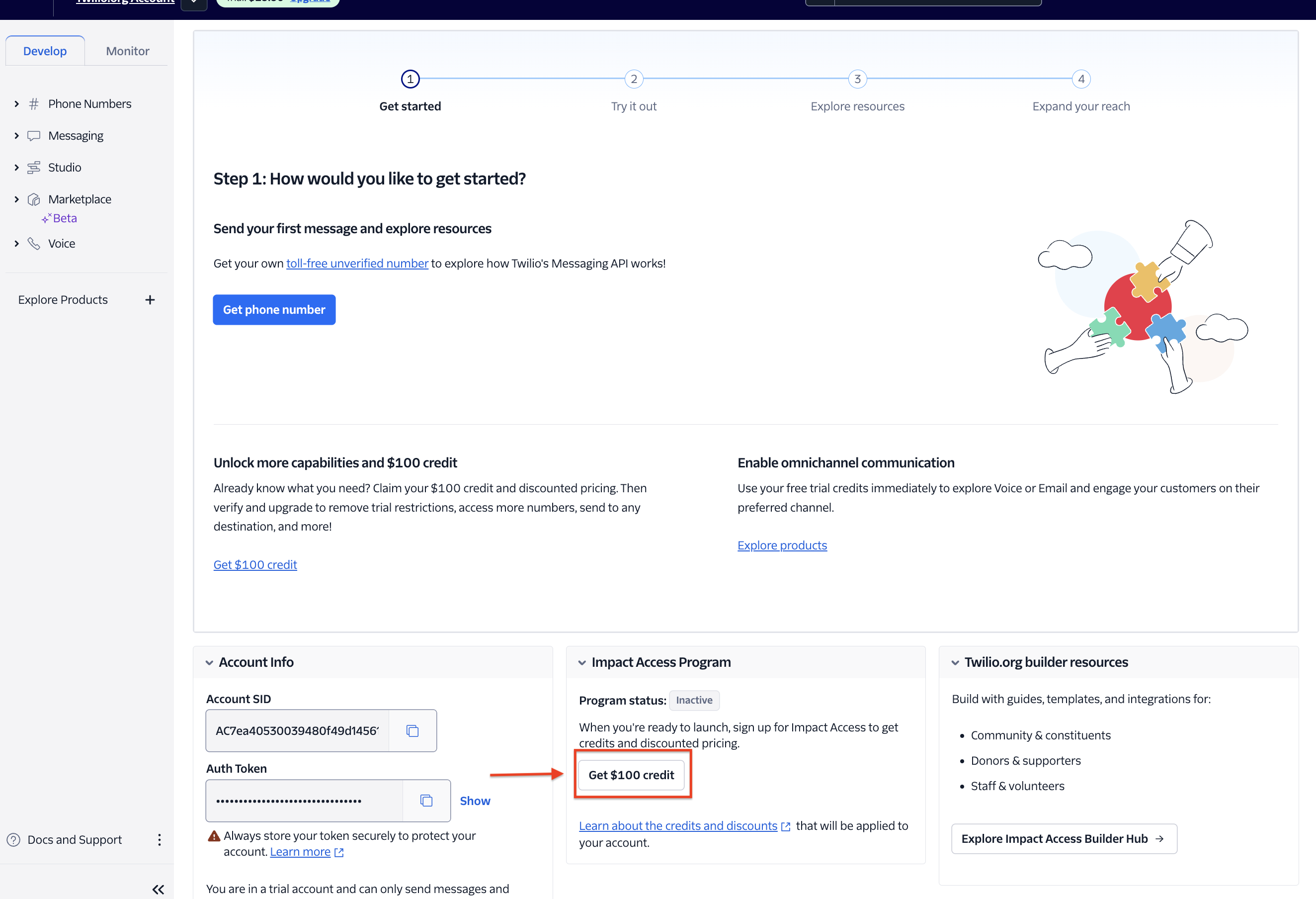The image size is (1316, 899).
Task: Open the three-dot menu beside Docs and Support
Action: click(159, 839)
